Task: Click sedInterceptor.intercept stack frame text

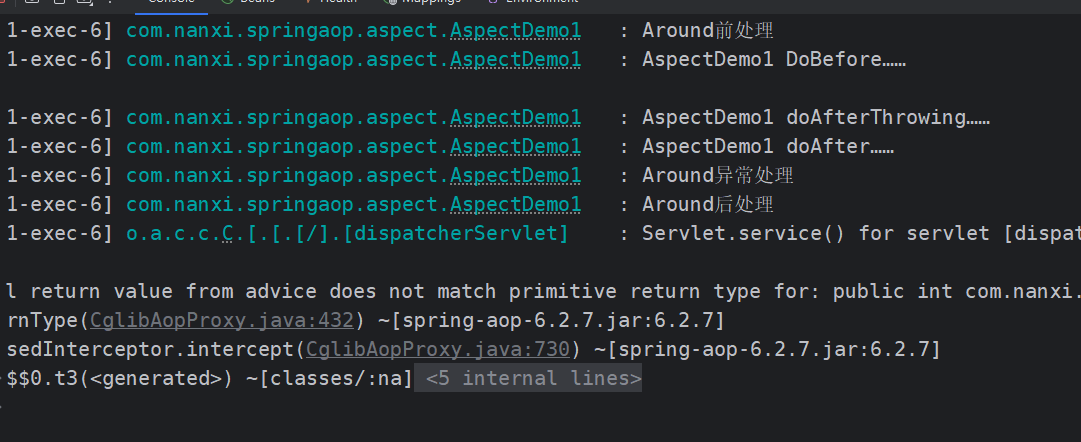Action: (150, 350)
